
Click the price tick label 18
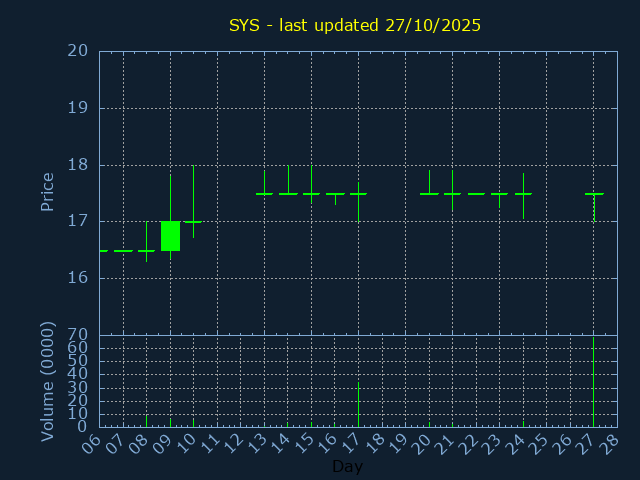[x=78, y=165]
